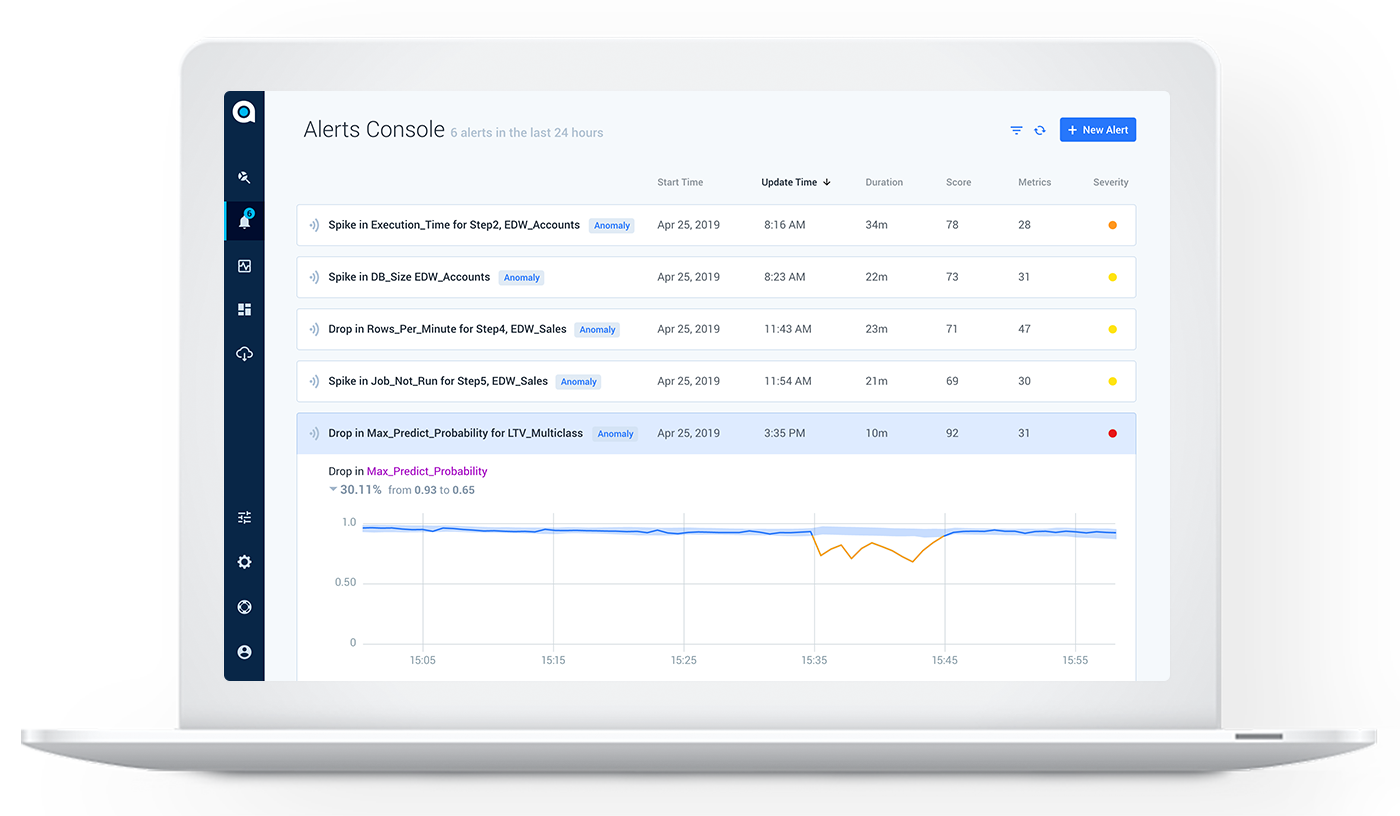Screen dimensions: 1400x816
Task: Click orange severity dot for Execution_Time alert
Action: point(1112,225)
